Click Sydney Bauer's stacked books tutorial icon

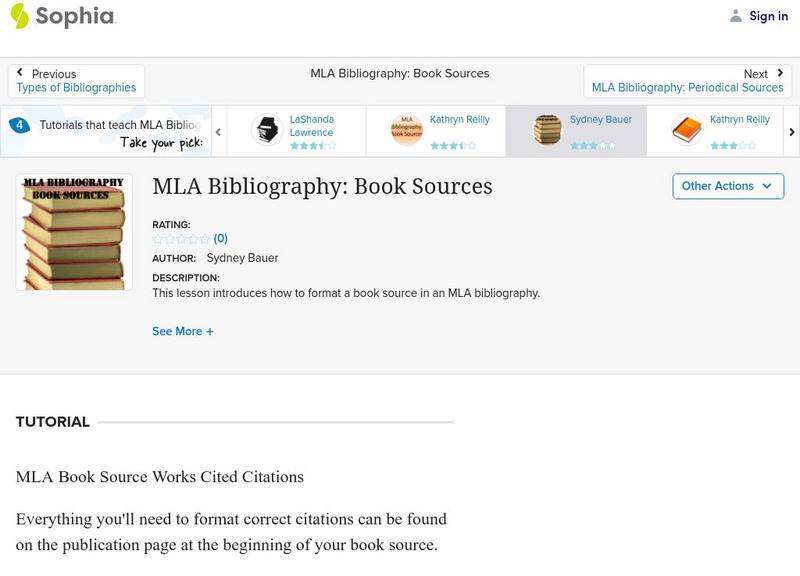coord(547,127)
